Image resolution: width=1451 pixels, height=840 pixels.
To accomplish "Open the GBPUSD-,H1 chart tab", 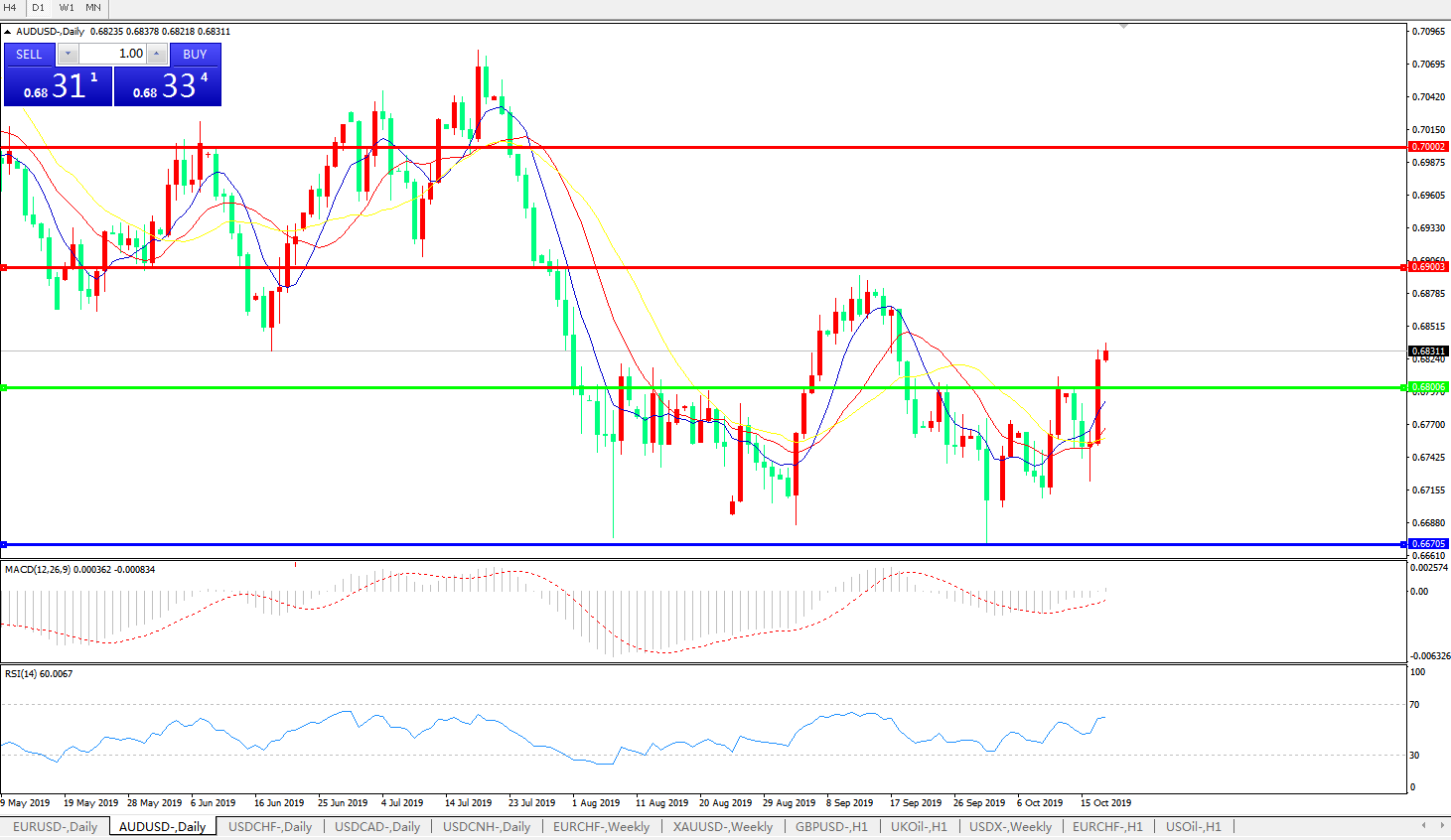I will 831,826.
